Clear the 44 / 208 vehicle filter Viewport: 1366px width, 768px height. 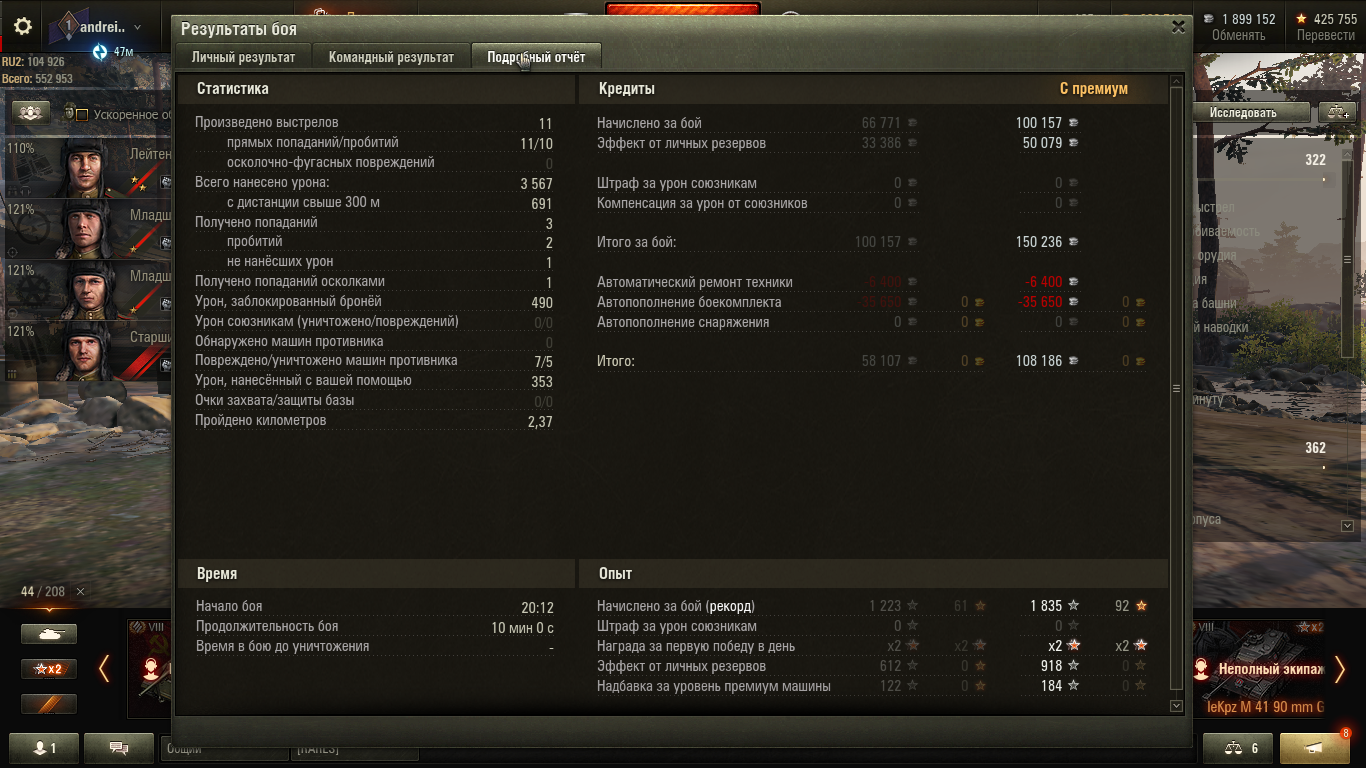tap(80, 592)
